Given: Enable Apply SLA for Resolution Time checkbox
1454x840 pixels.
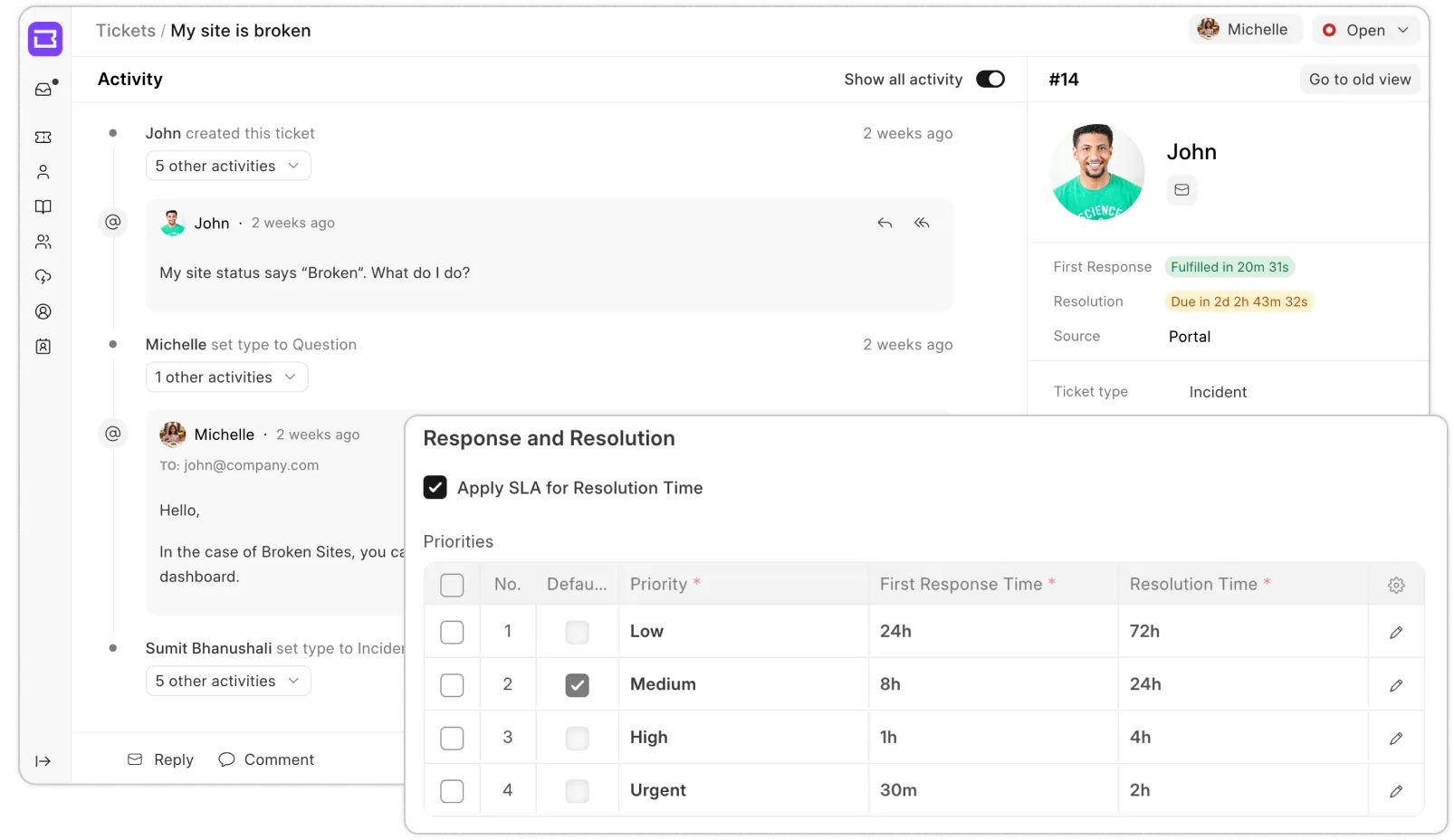Looking at the screenshot, I should tap(435, 487).
